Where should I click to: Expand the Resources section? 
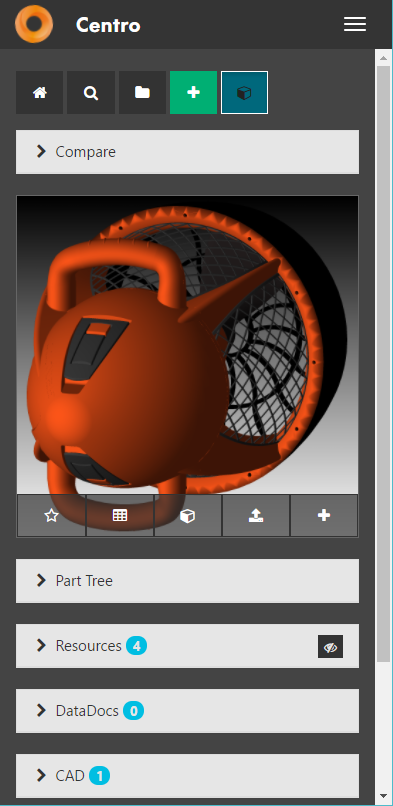click(x=188, y=646)
